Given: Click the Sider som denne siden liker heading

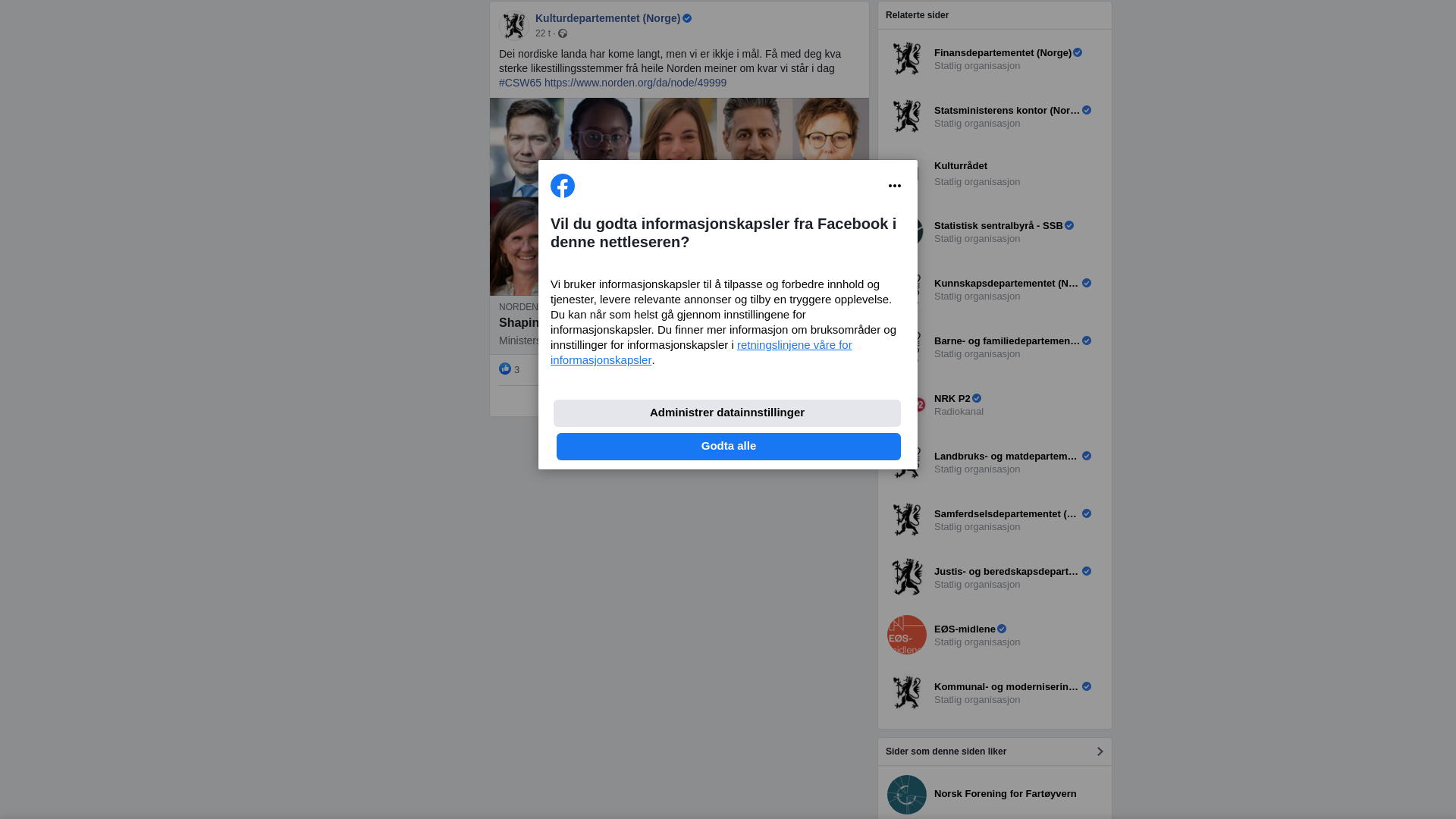Looking at the screenshot, I should pyautogui.click(x=946, y=752).
